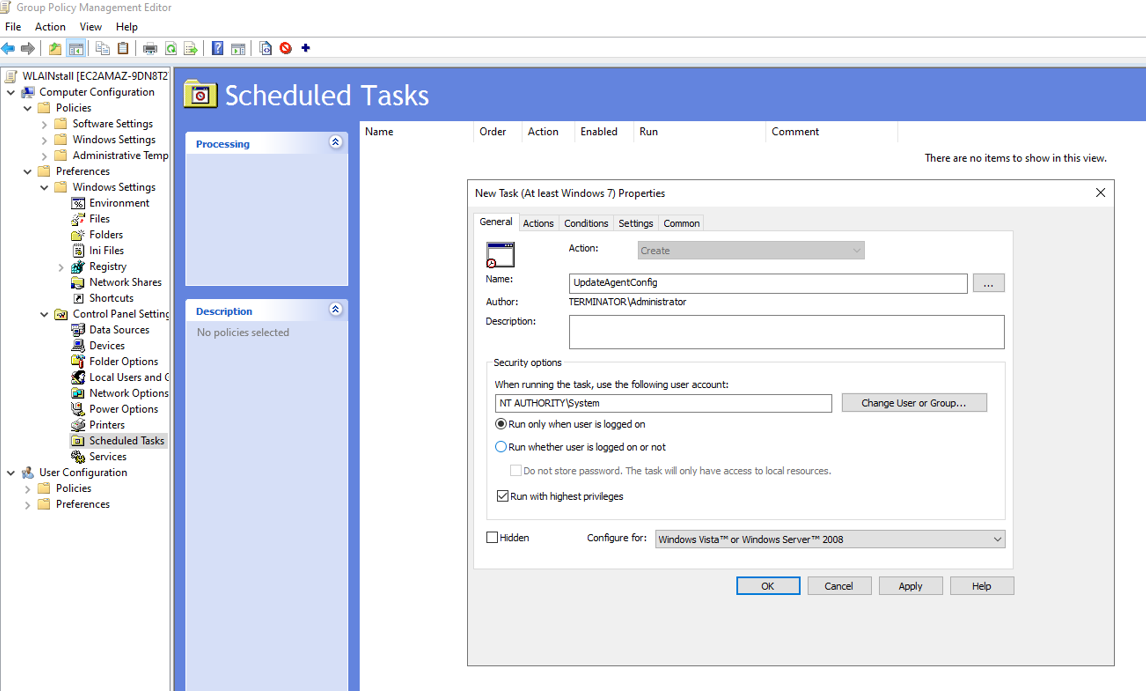Click inside the Description text box
This screenshot has width=1146, height=691.
click(x=786, y=332)
